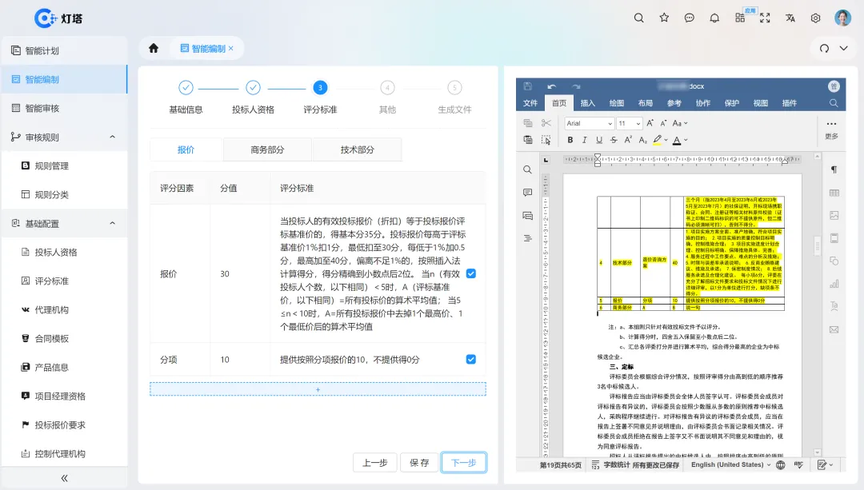Image resolution: width=864 pixels, height=490 pixels.
Task: Open the translate language icon in header
Action: [x=790, y=18]
